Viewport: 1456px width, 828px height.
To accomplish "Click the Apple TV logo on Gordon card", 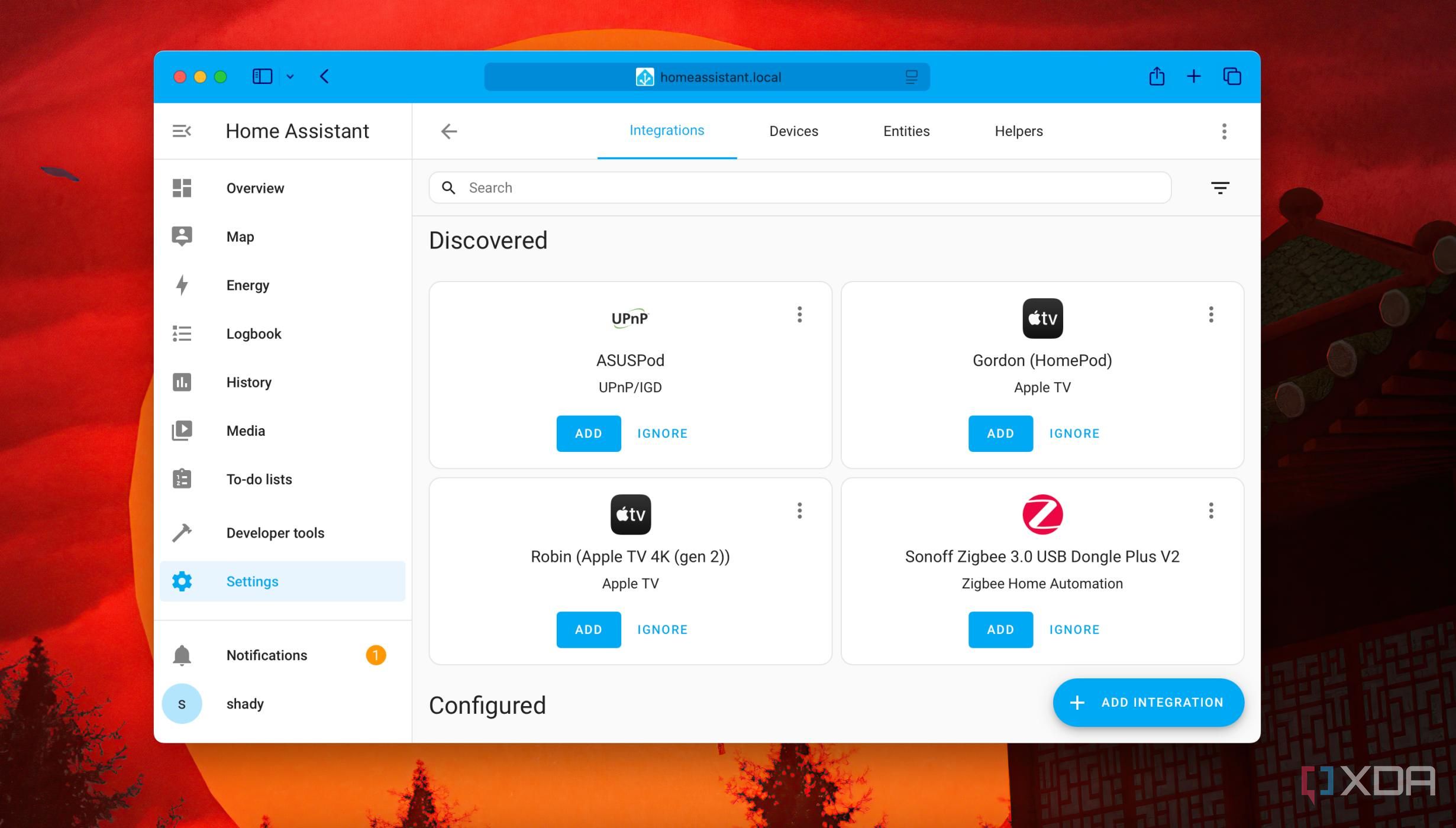I will pos(1042,318).
